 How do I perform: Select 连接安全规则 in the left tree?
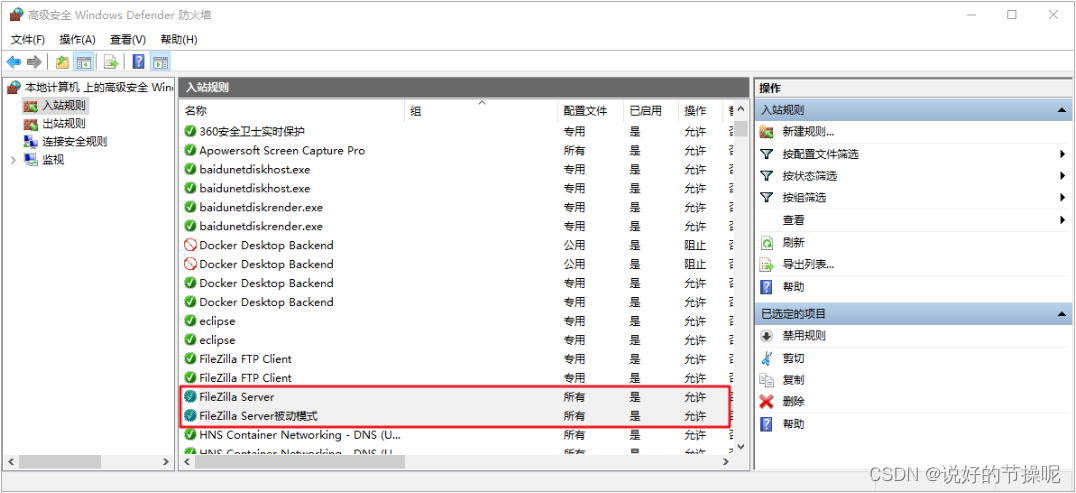point(75,141)
